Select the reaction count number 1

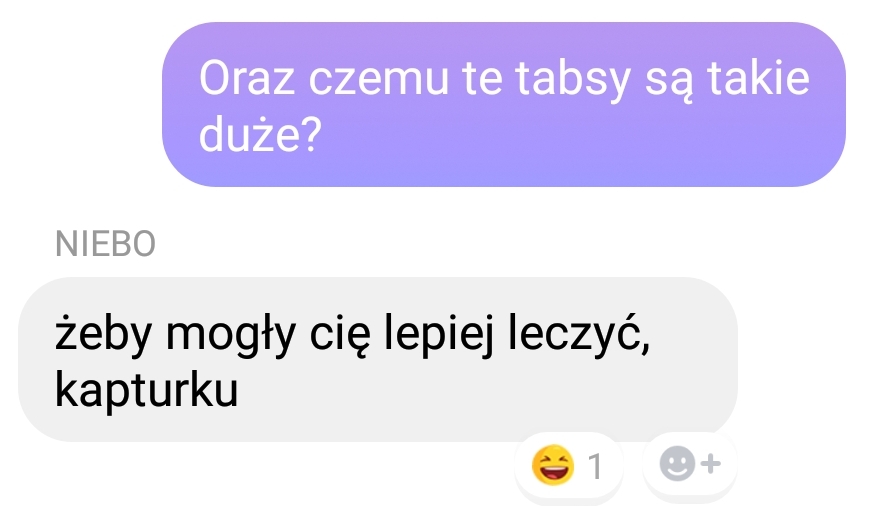594,467
